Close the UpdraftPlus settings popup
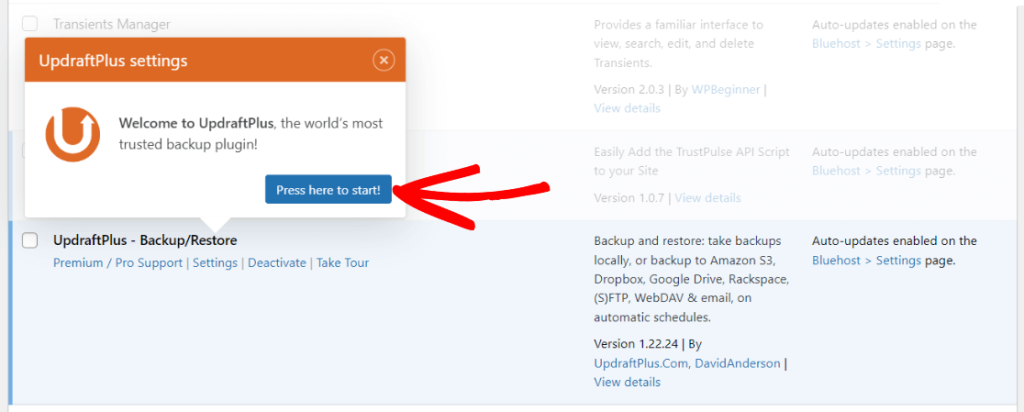Image resolution: width=1024 pixels, height=412 pixels. tap(384, 61)
